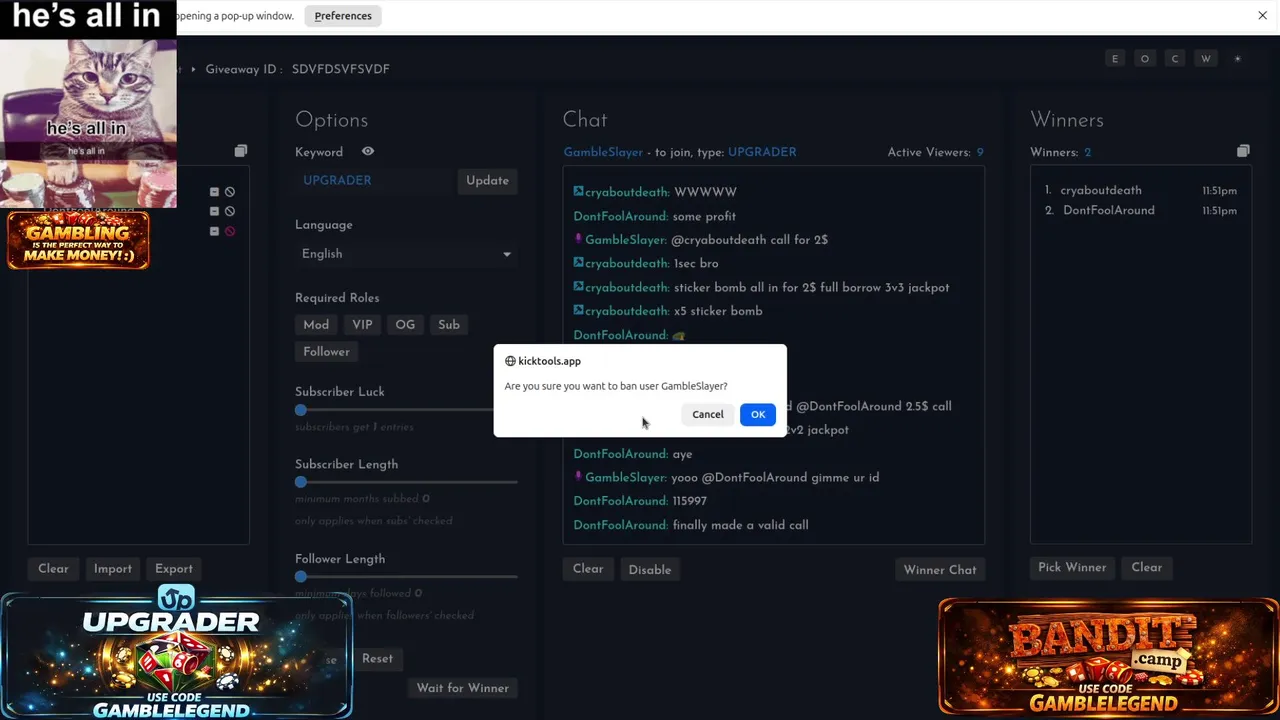Click the Wait for Winner button
This screenshot has width=1280, height=720.
(x=462, y=688)
